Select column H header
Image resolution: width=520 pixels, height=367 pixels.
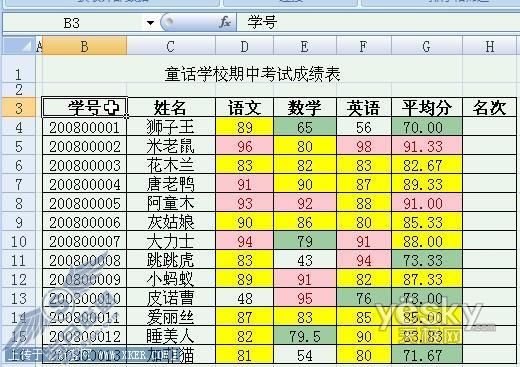[490, 46]
